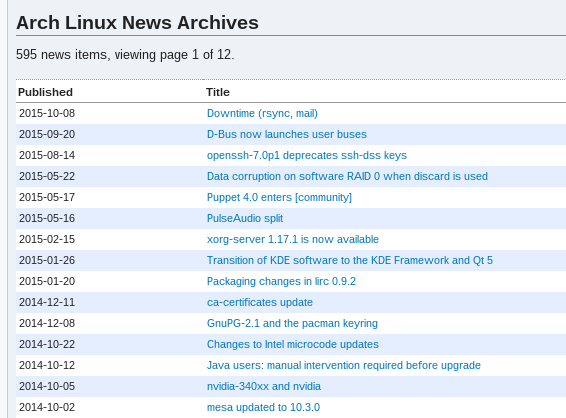Select the "595 news items, viewing page 1 of 12." text

pyautogui.click(x=125, y=55)
